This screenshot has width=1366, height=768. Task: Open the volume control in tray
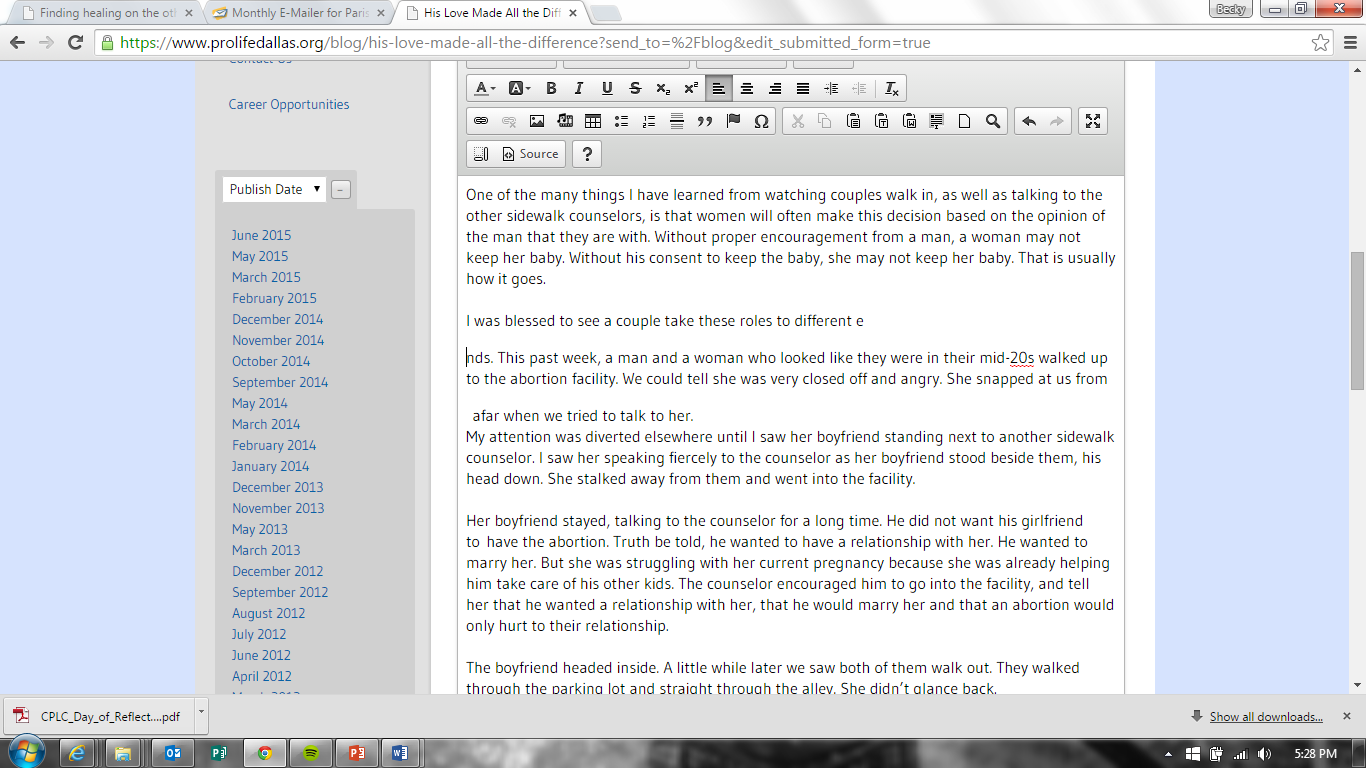point(1265,754)
